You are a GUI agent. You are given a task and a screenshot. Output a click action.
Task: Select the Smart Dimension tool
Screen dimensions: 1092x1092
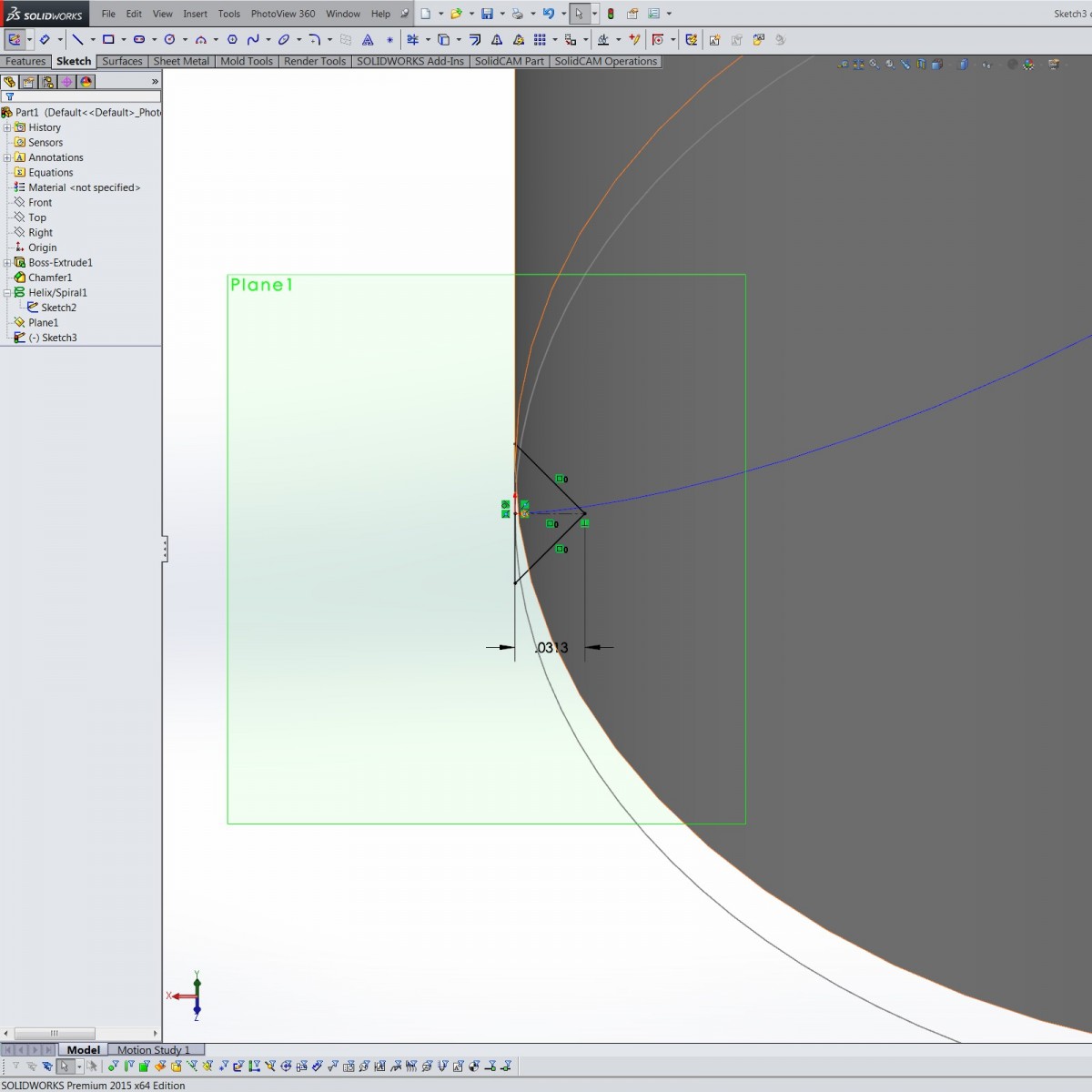tap(44, 39)
